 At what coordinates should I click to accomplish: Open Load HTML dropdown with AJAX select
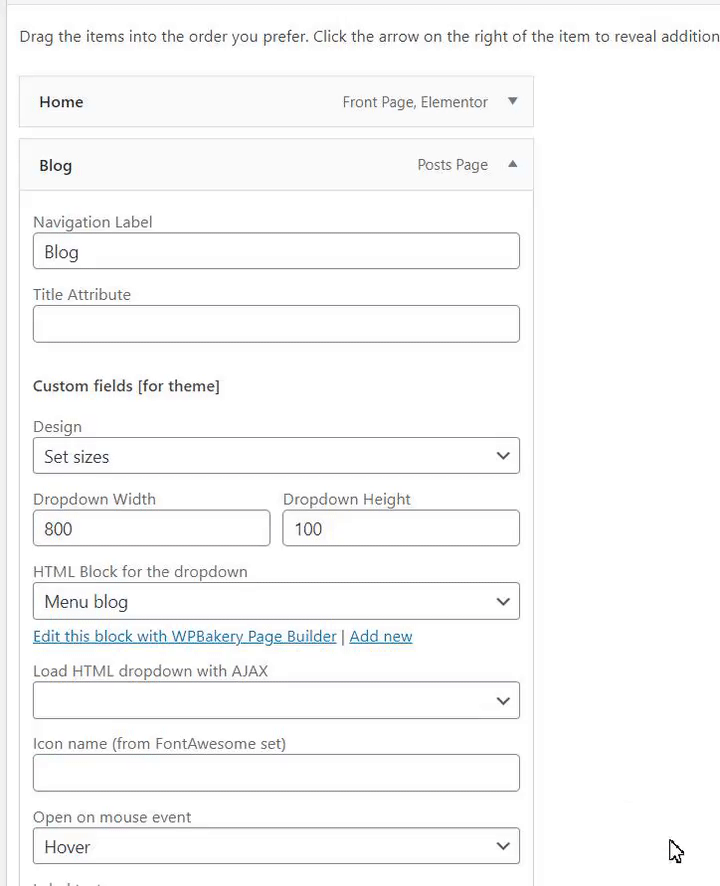coord(276,700)
